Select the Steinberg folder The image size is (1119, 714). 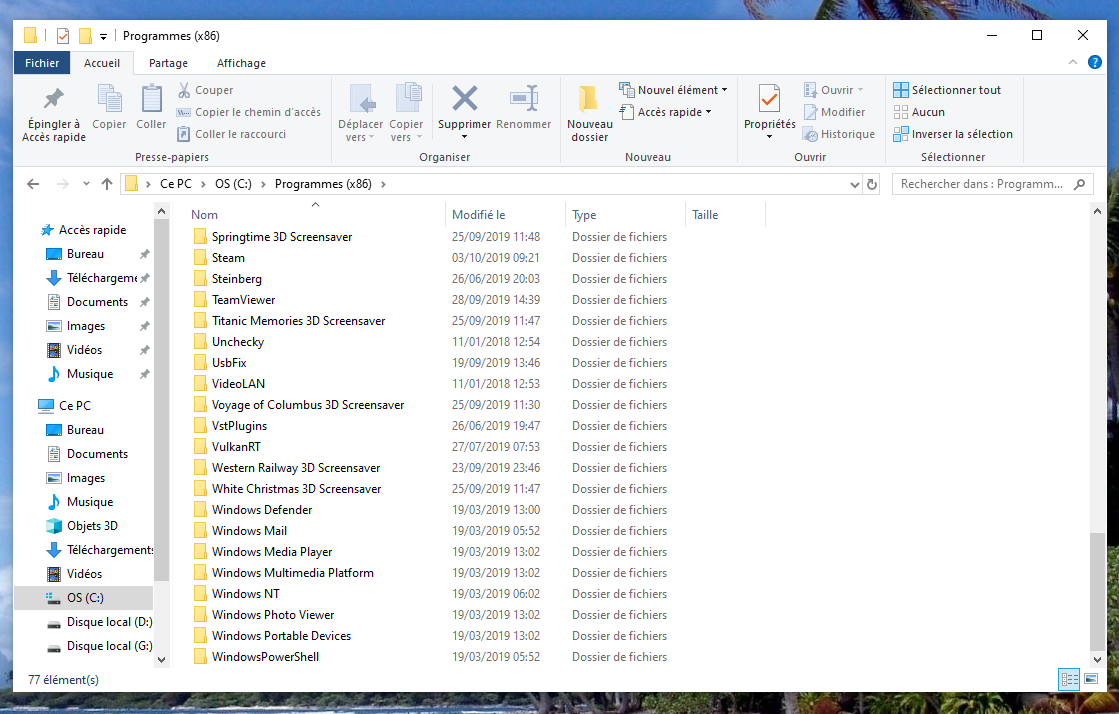point(236,279)
